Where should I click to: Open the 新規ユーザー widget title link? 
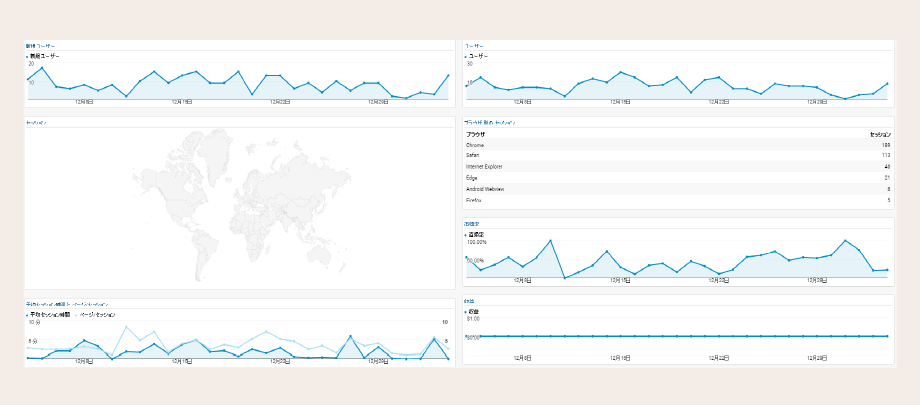pos(40,45)
